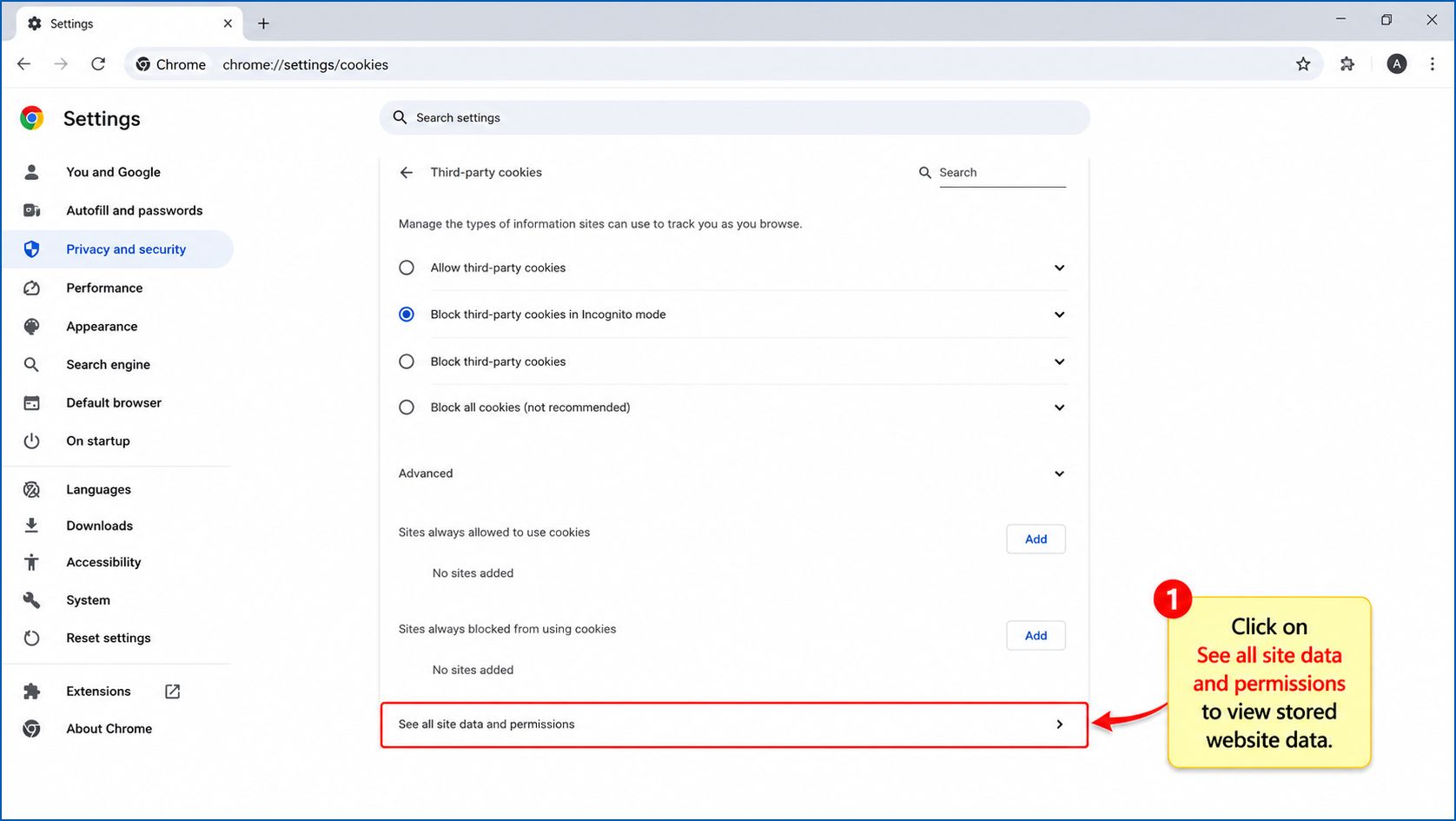This screenshot has height=821, width=1456.
Task: Click the address bar URL
Action: tap(305, 64)
